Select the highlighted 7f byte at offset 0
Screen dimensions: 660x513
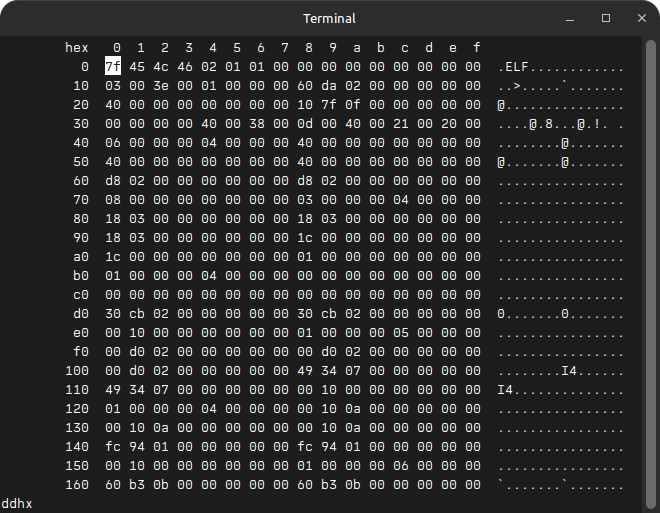(x=113, y=67)
